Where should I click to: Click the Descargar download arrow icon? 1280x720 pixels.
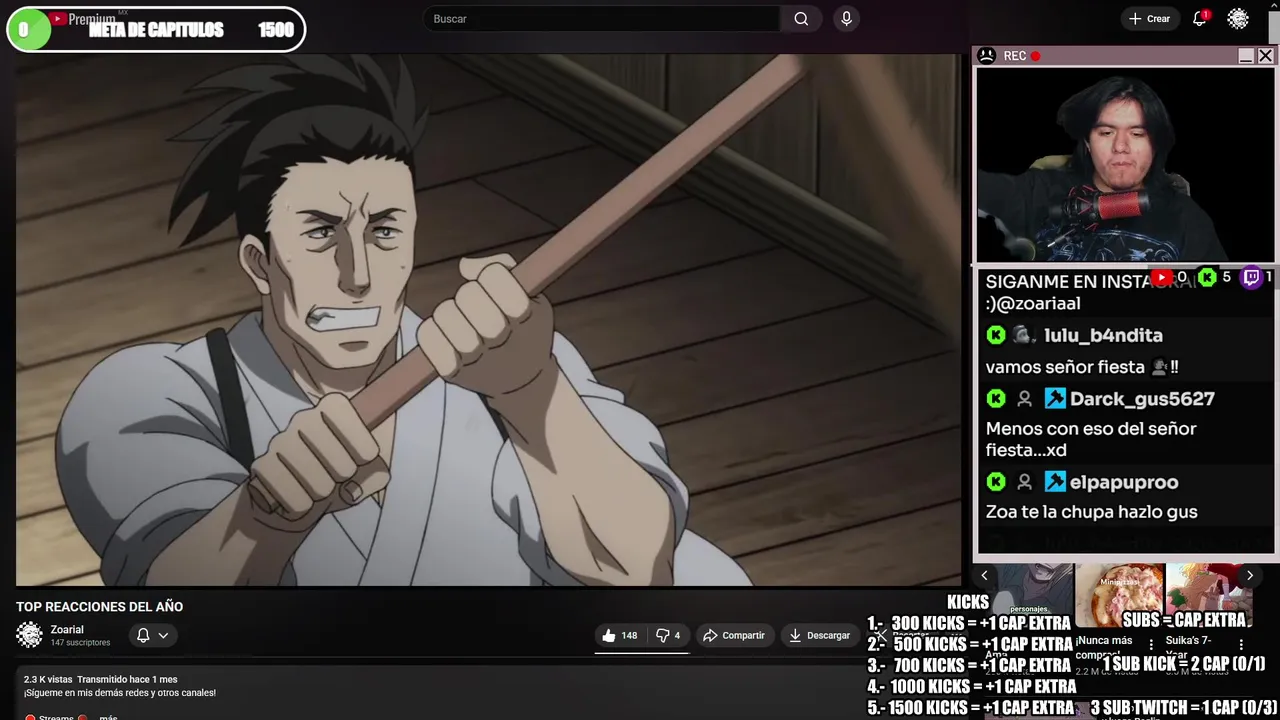[795, 635]
